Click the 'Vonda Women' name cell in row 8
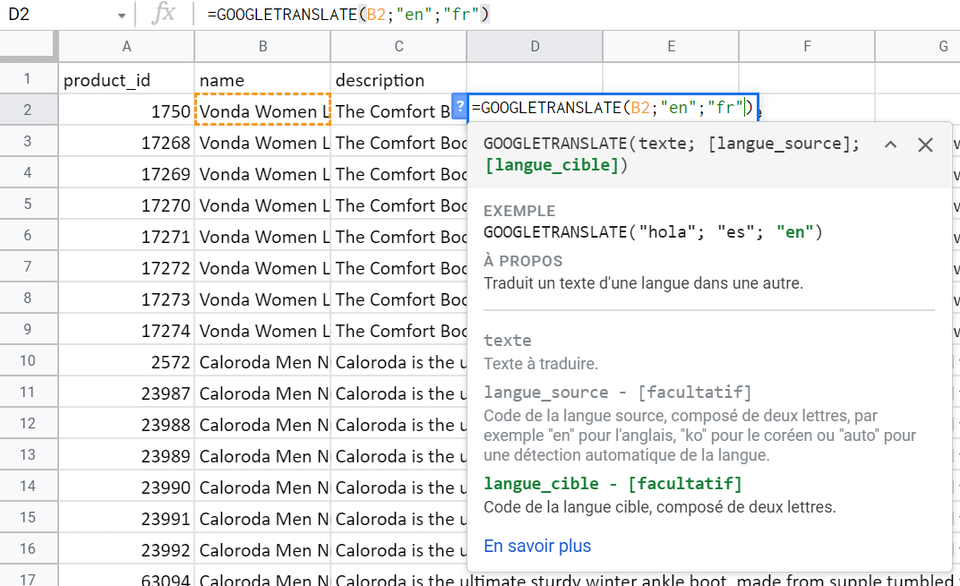This screenshot has width=960, height=586. [263, 298]
